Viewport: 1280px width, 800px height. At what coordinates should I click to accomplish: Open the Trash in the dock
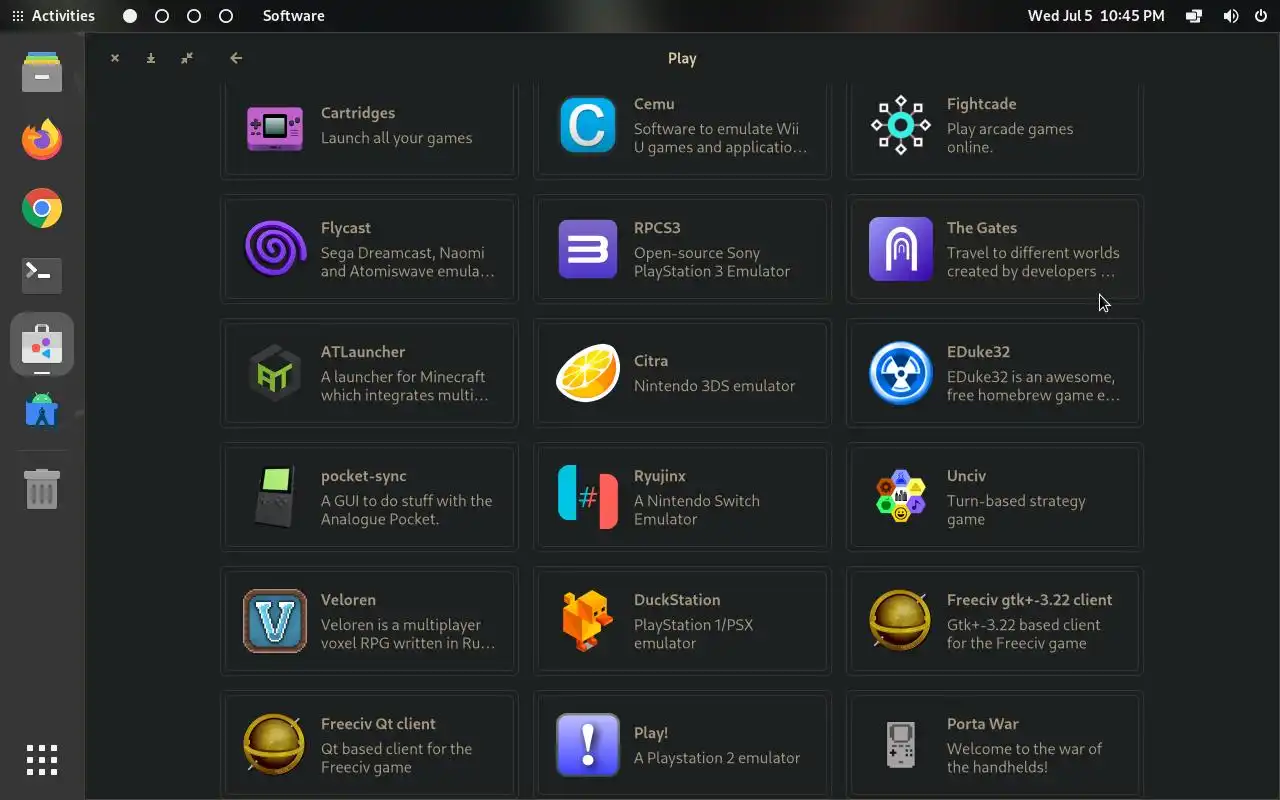[42, 489]
